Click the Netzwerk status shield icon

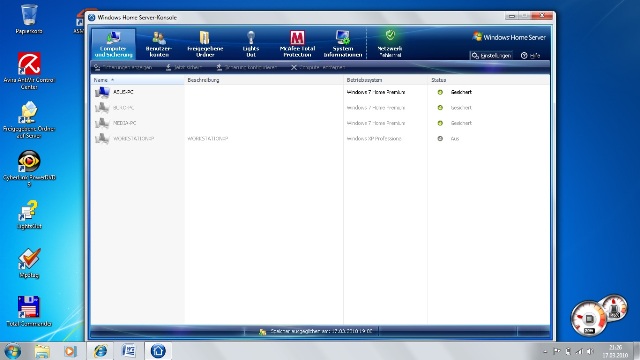coord(390,35)
